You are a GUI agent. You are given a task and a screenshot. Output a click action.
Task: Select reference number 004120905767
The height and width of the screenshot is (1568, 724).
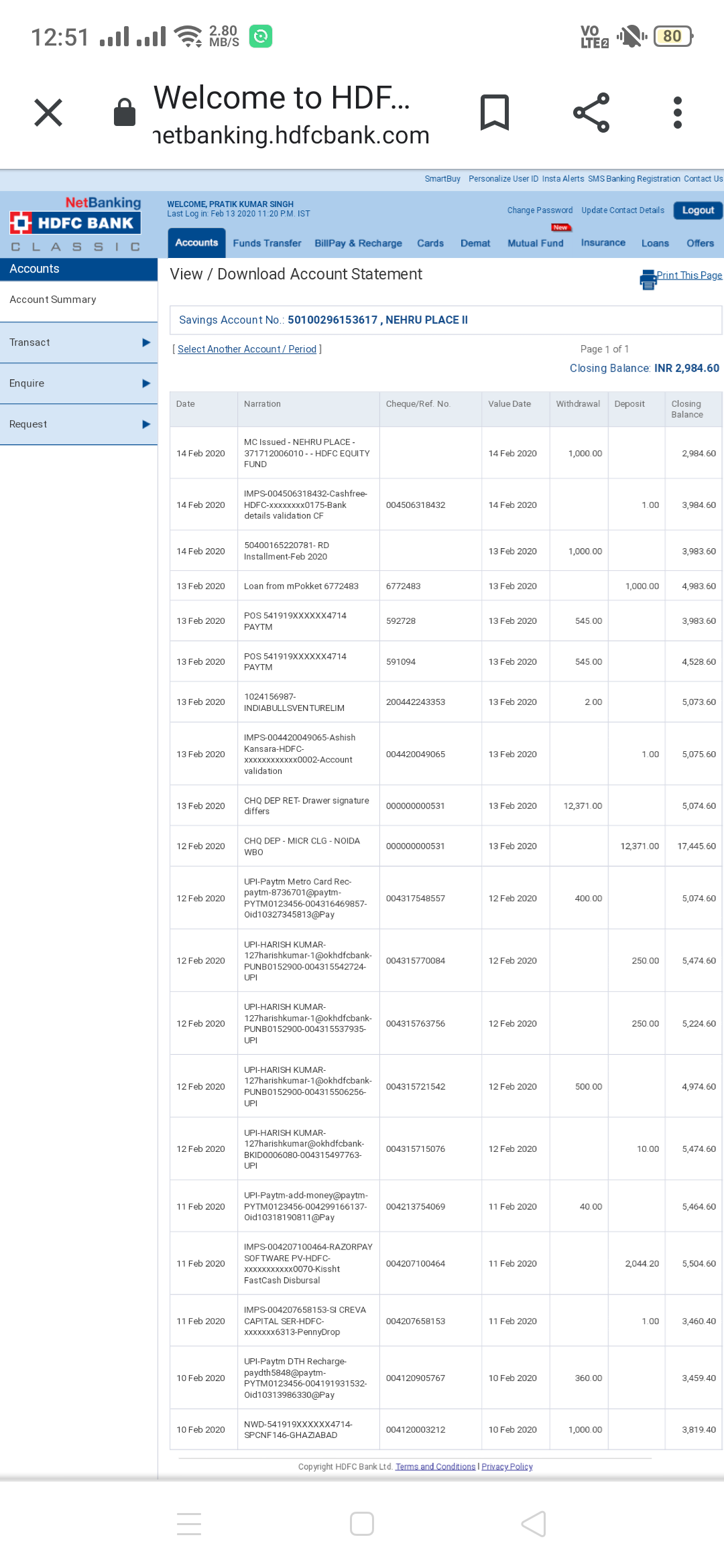[416, 1378]
